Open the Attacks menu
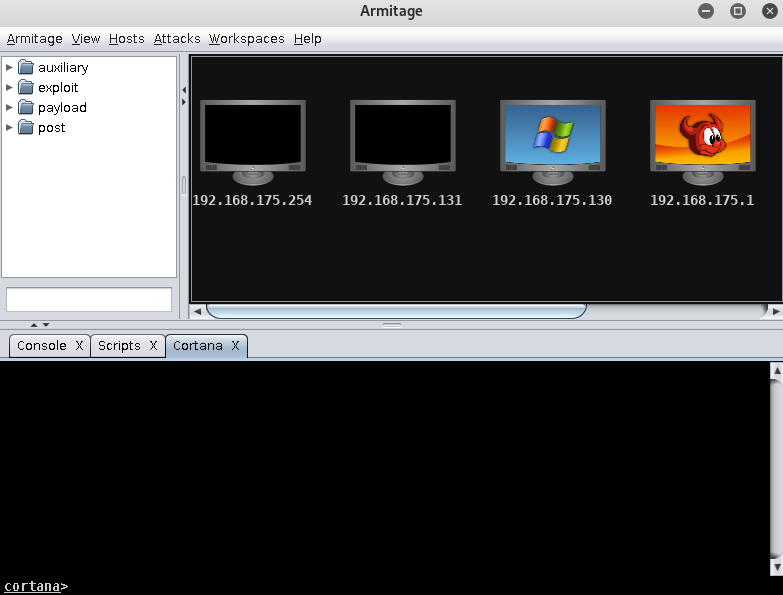Image resolution: width=783 pixels, height=595 pixels. (177, 39)
